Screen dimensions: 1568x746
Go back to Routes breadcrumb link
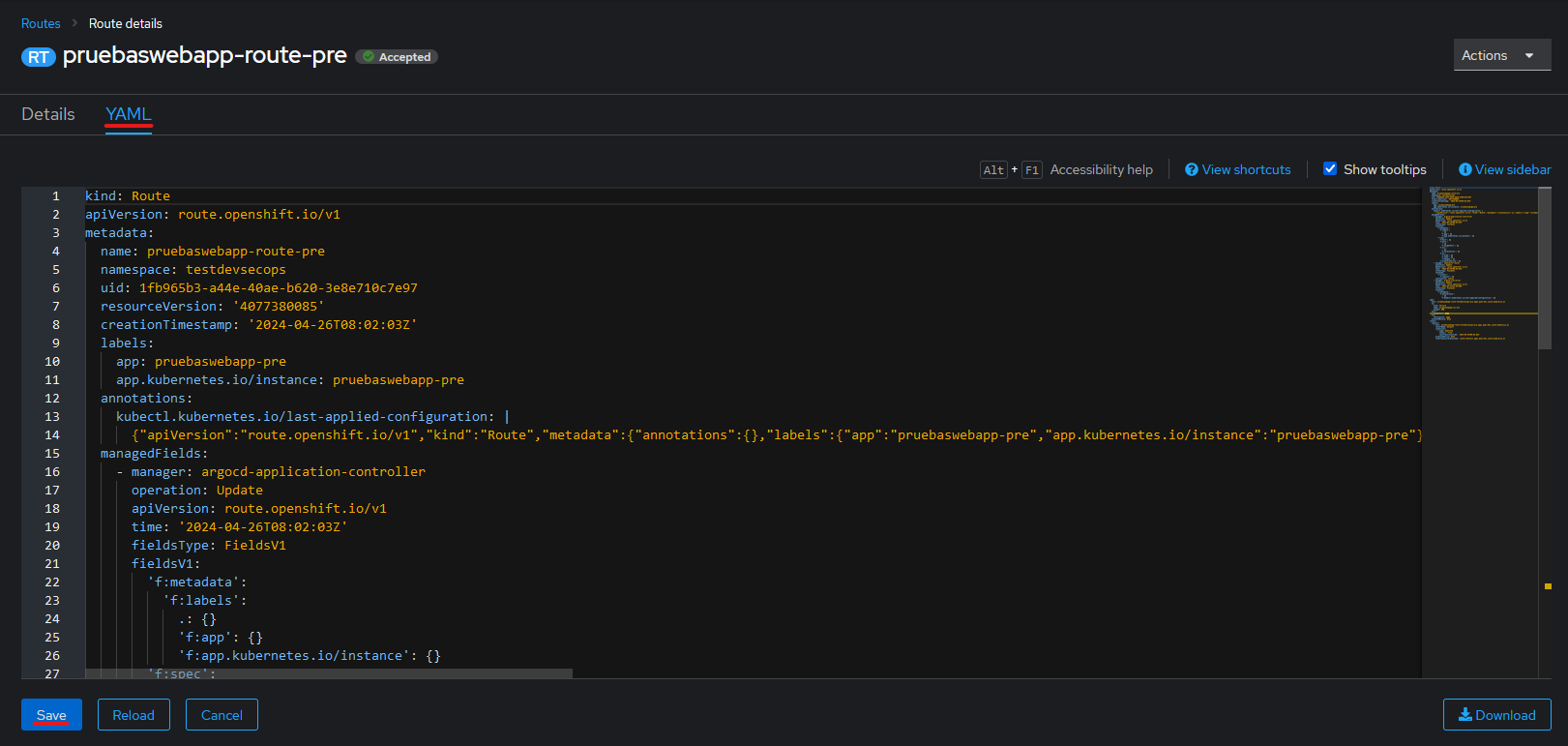[41, 23]
